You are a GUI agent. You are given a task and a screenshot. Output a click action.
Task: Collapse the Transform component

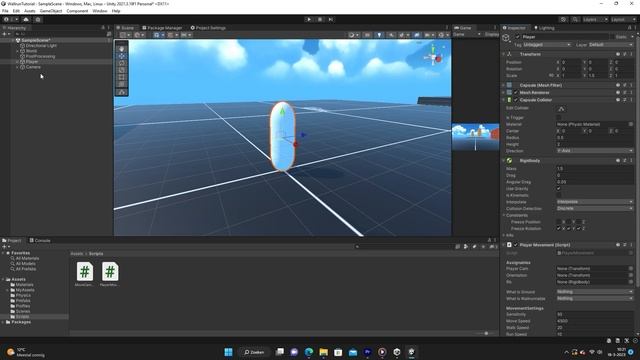tap(504, 54)
